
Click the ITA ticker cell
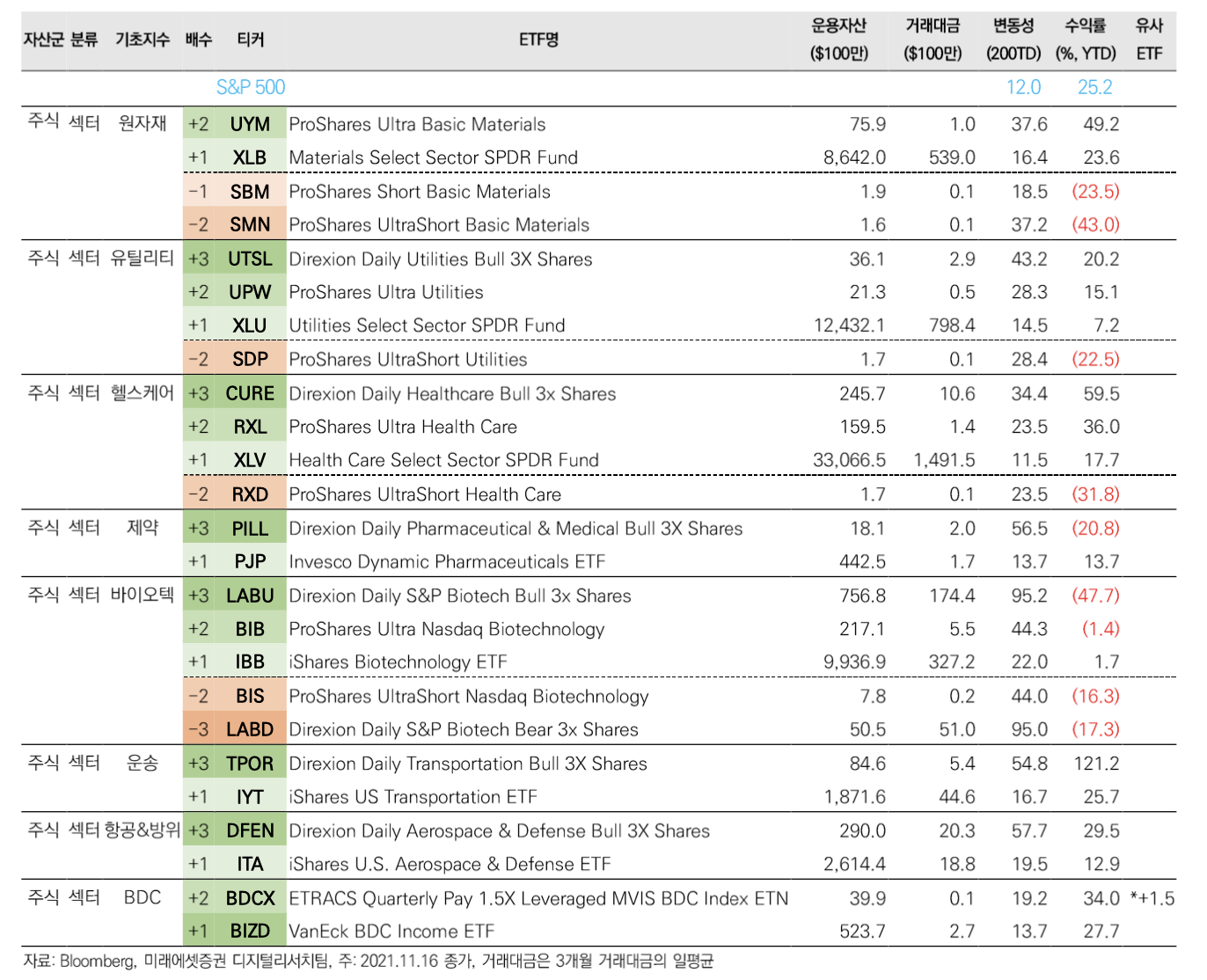250,864
